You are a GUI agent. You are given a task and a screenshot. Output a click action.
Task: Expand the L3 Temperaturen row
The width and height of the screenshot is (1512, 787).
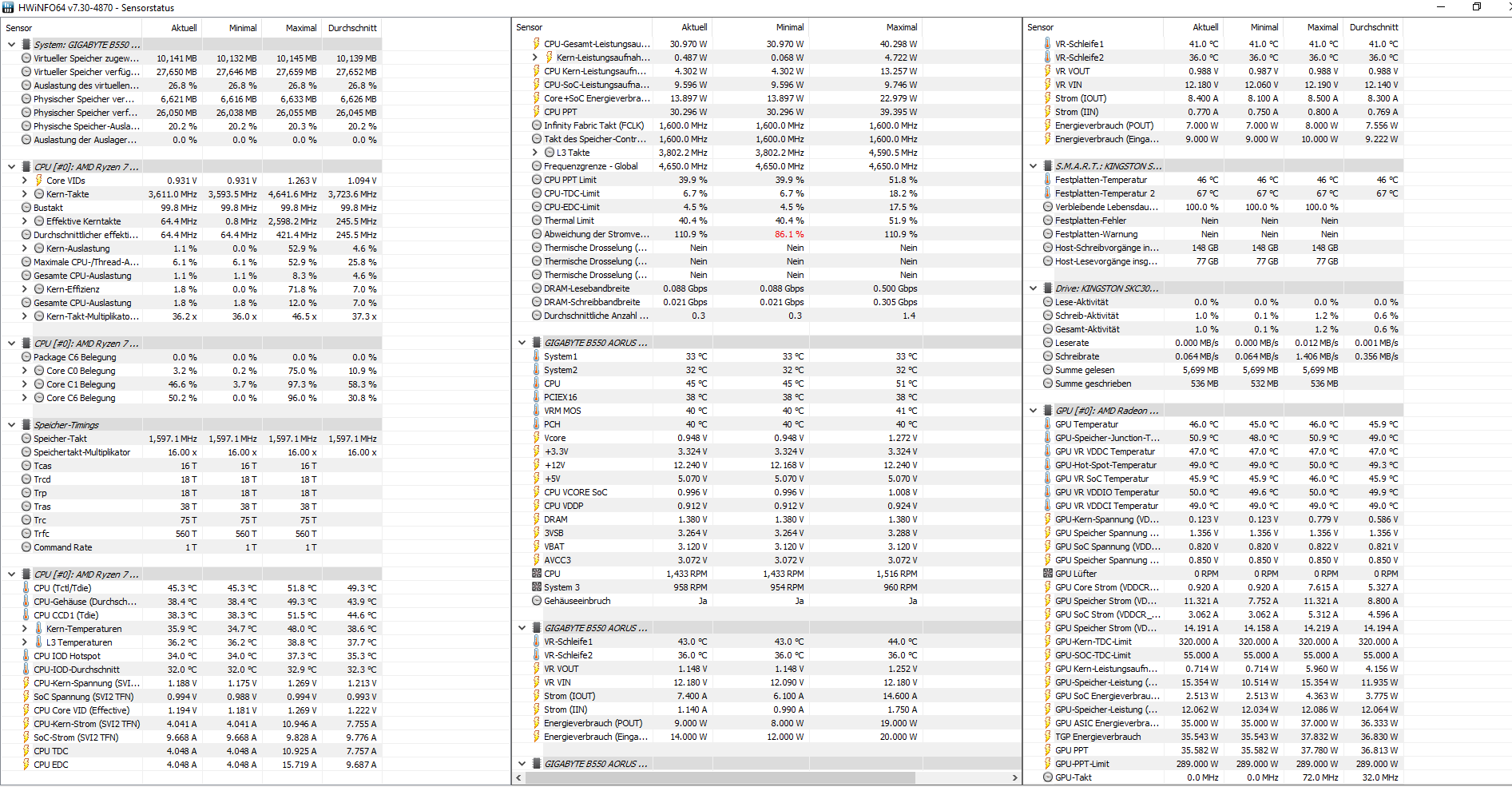click(x=25, y=642)
